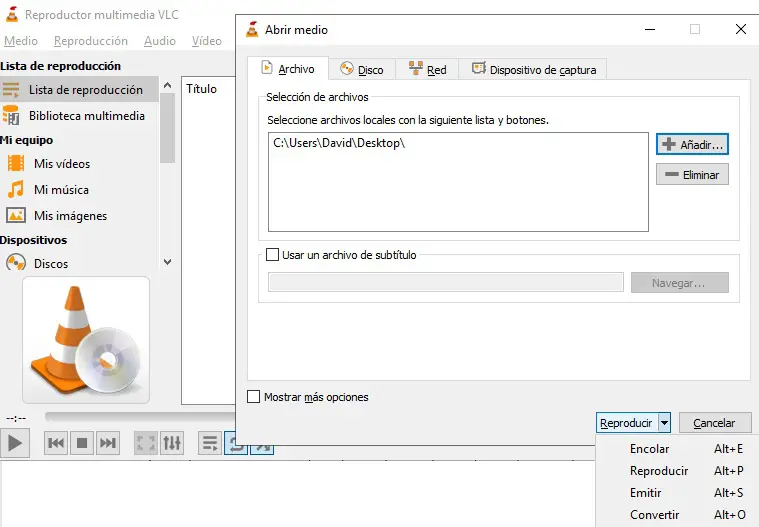This screenshot has height=527, width=759.
Task: Expand the Reproducir dropdown arrow
Action: pos(665,423)
